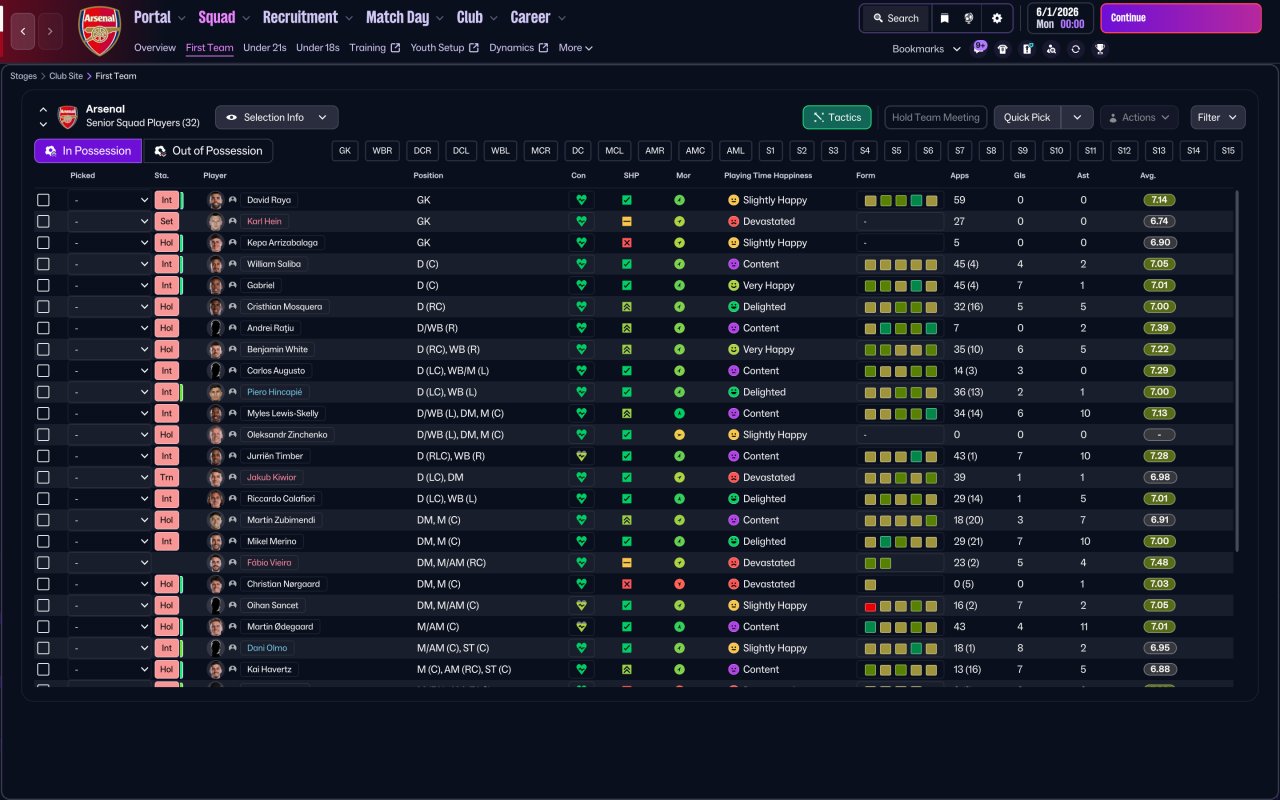Viewport: 1280px width, 800px height.
Task: Tick the checkbox for Karl Hein
Action: click(43, 221)
